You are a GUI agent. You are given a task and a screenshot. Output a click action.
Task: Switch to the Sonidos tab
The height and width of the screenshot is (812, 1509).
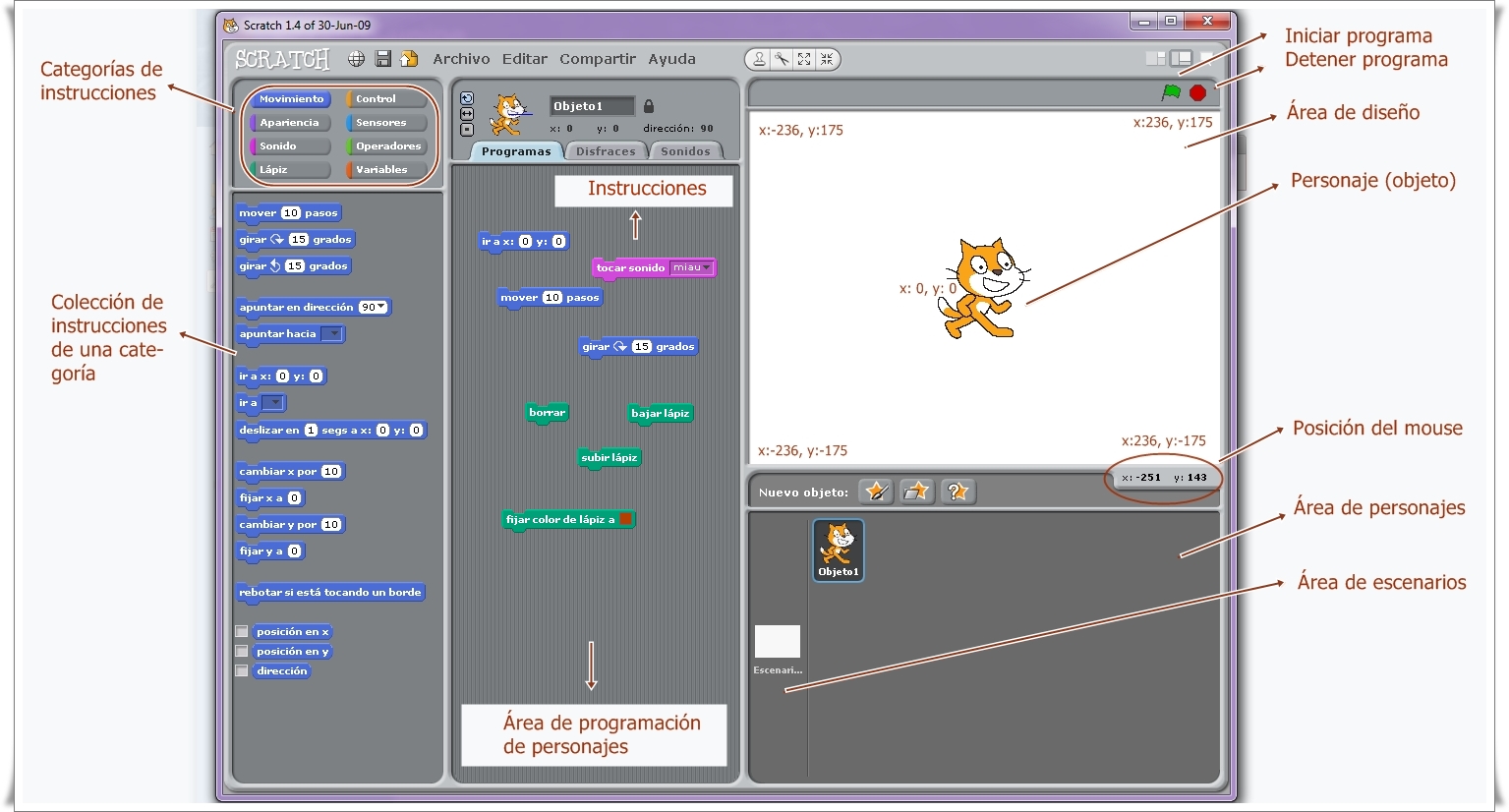click(x=685, y=151)
